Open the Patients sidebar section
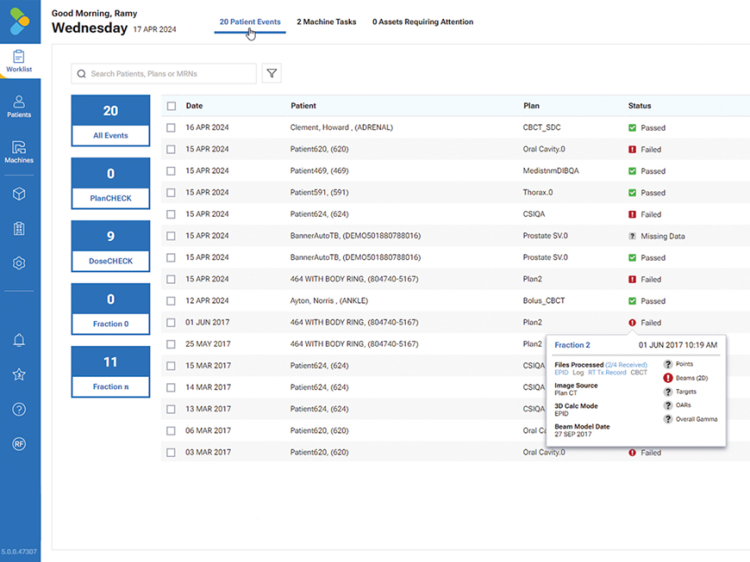The image size is (750, 562). coord(19,106)
